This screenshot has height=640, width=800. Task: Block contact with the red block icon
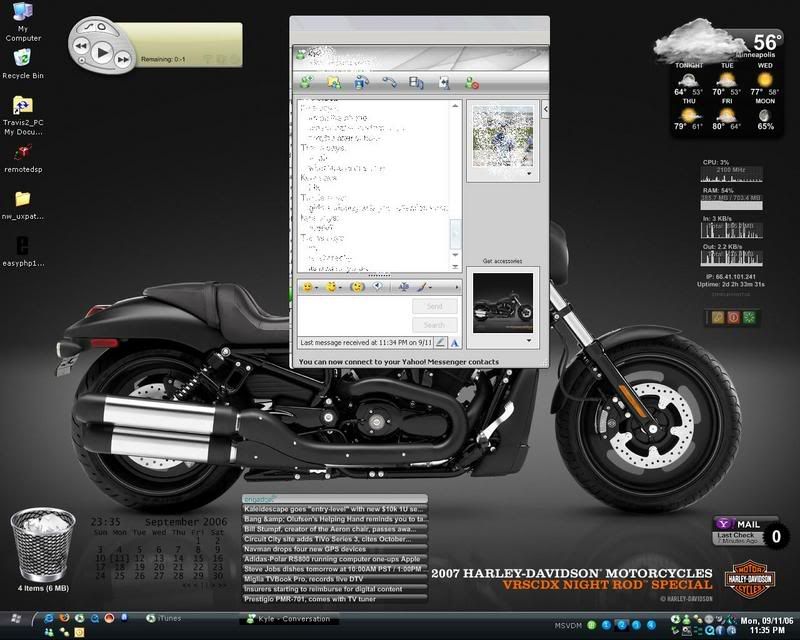tap(472, 83)
